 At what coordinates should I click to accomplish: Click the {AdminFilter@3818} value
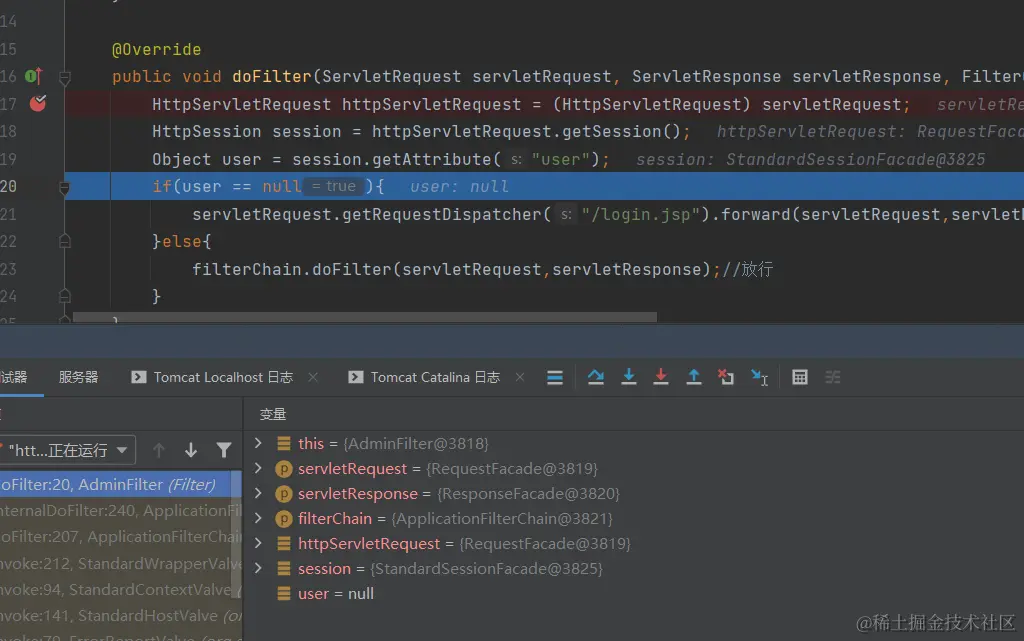pos(416,443)
